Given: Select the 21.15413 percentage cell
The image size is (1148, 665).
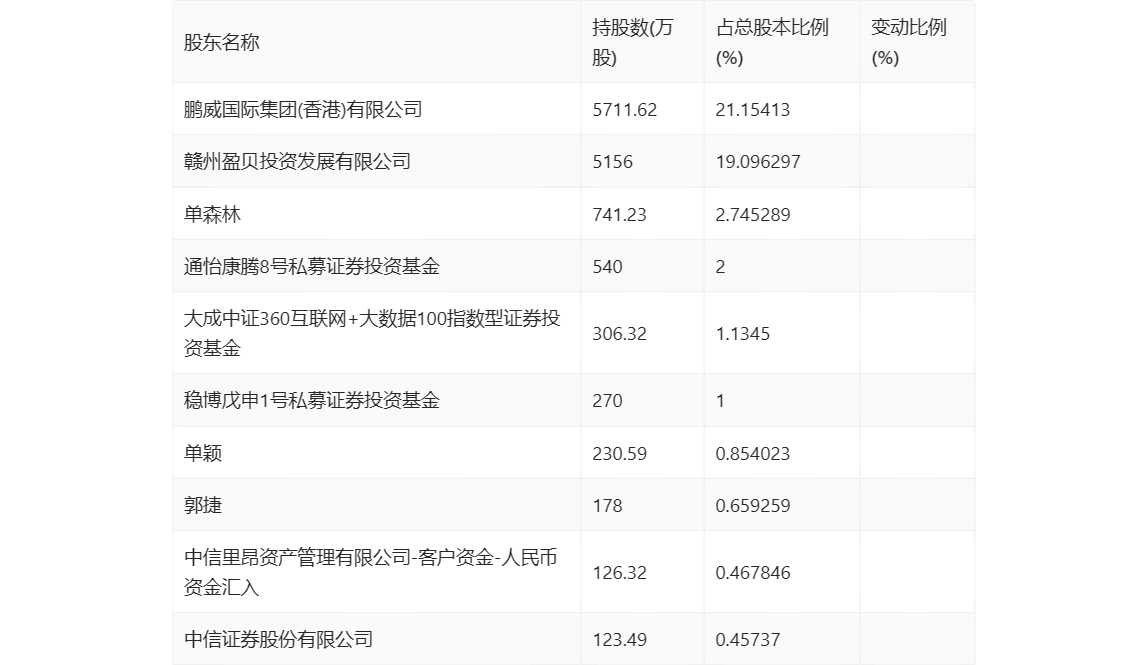Looking at the screenshot, I should 753,110.
